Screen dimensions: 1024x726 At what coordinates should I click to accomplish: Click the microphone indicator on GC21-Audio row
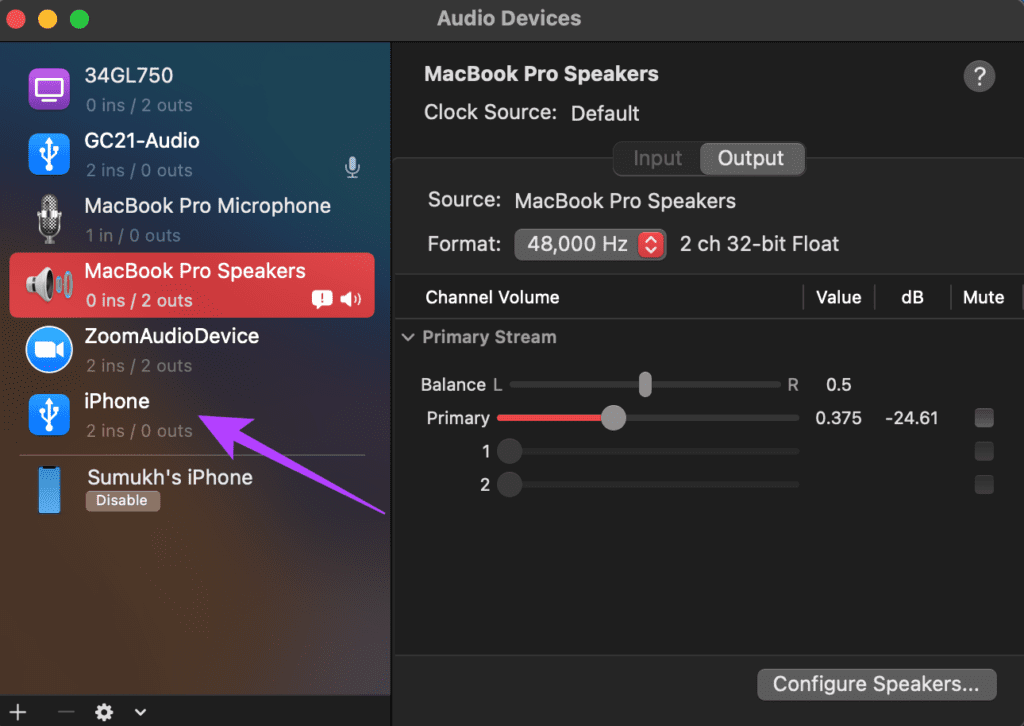(352, 168)
